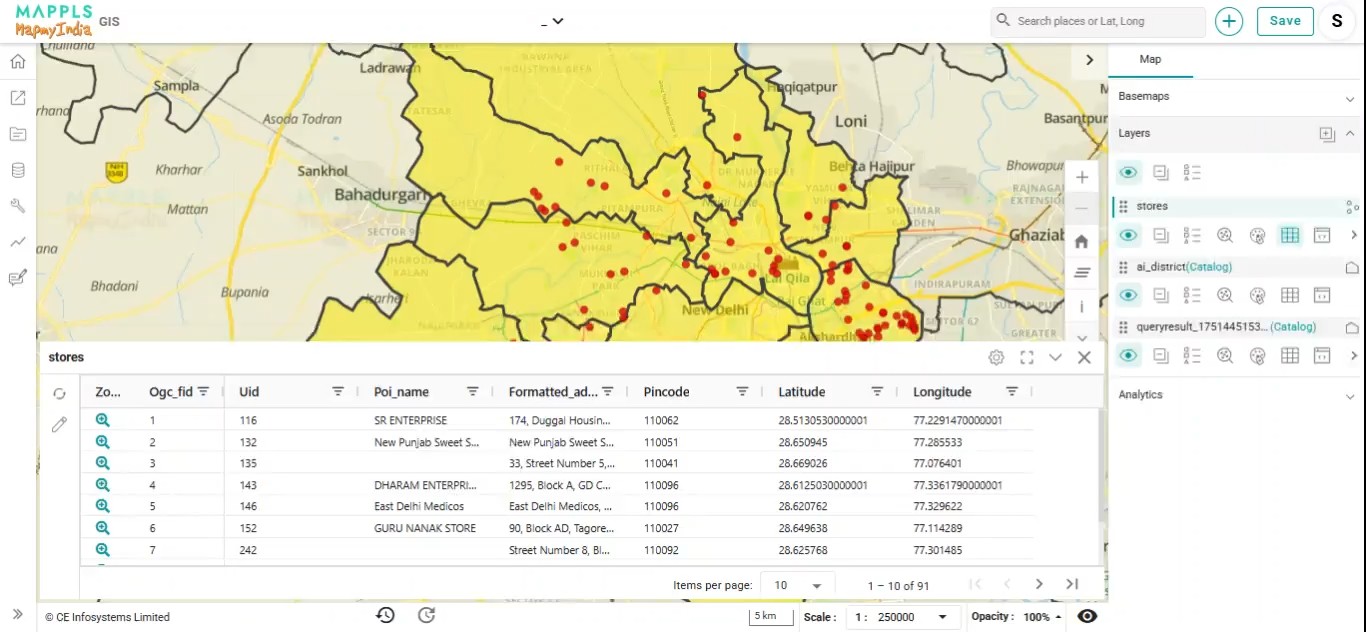1366x632 pixels.
Task: Hide the ai_district layer with eye icon
Action: tap(1128, 295)
